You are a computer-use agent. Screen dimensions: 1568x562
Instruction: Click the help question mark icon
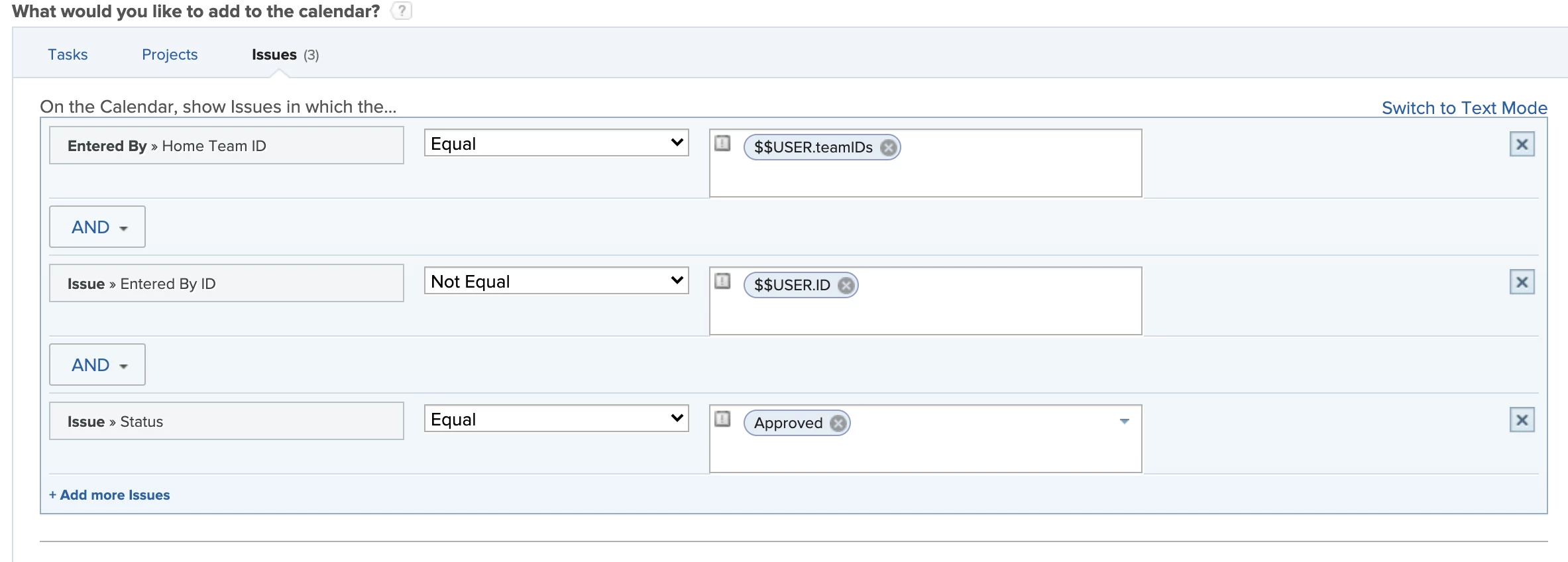(401, 11)
